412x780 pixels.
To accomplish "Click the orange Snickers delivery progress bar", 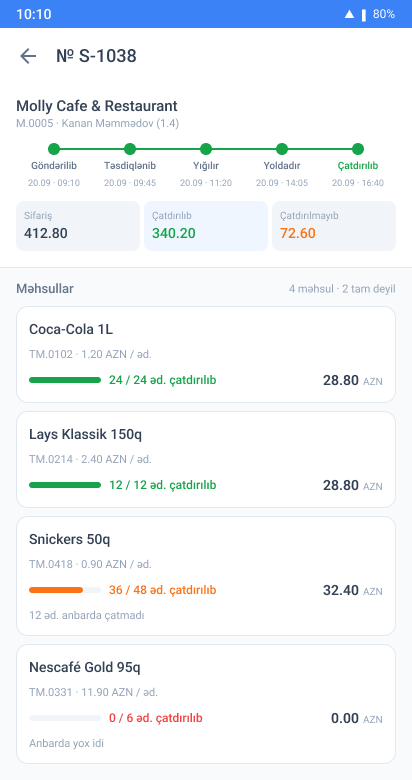I will pyautogui.click(x=65, y=590).
